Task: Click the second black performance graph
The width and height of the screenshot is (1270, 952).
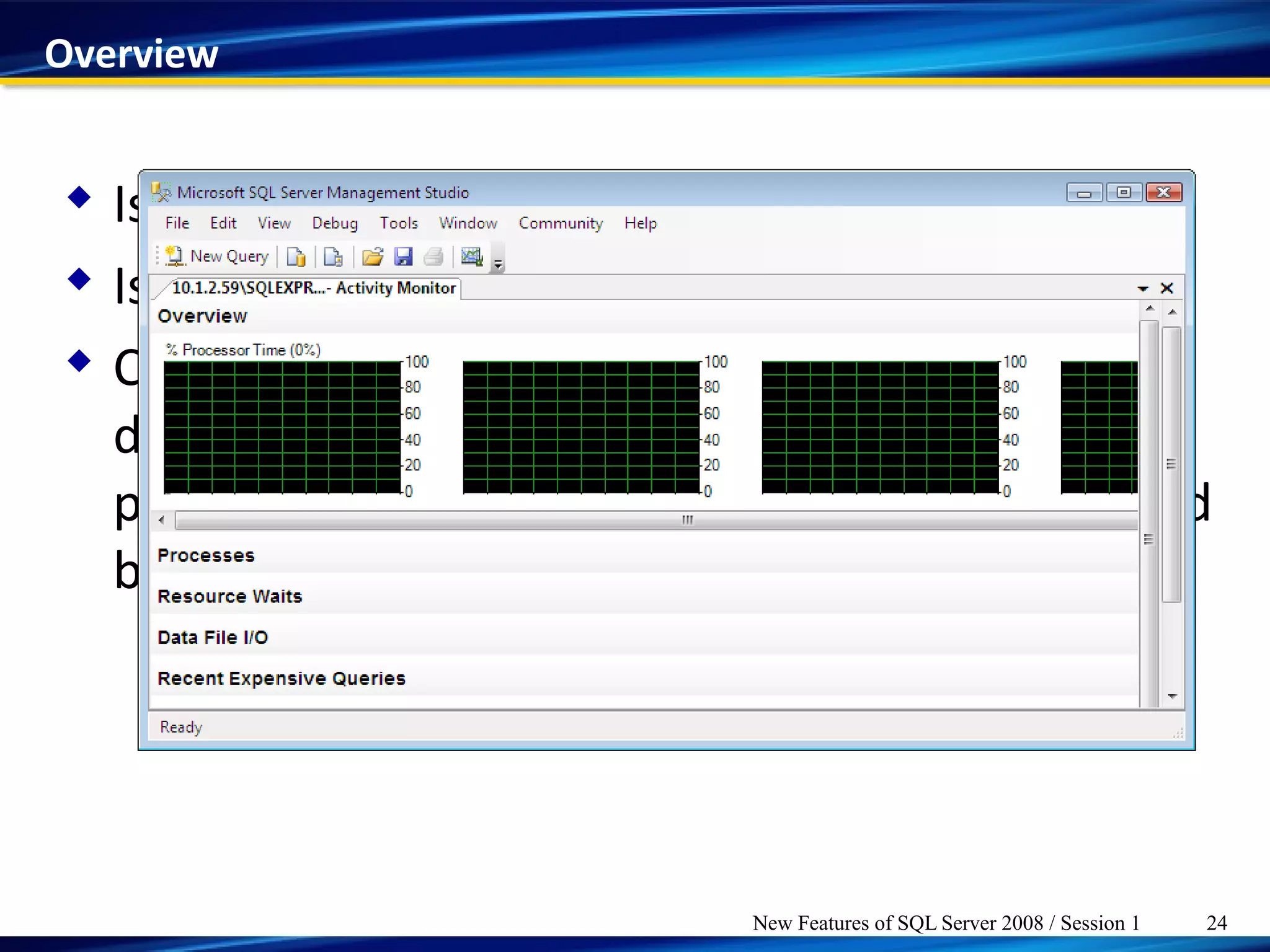Action: click(x=581, y=427)
